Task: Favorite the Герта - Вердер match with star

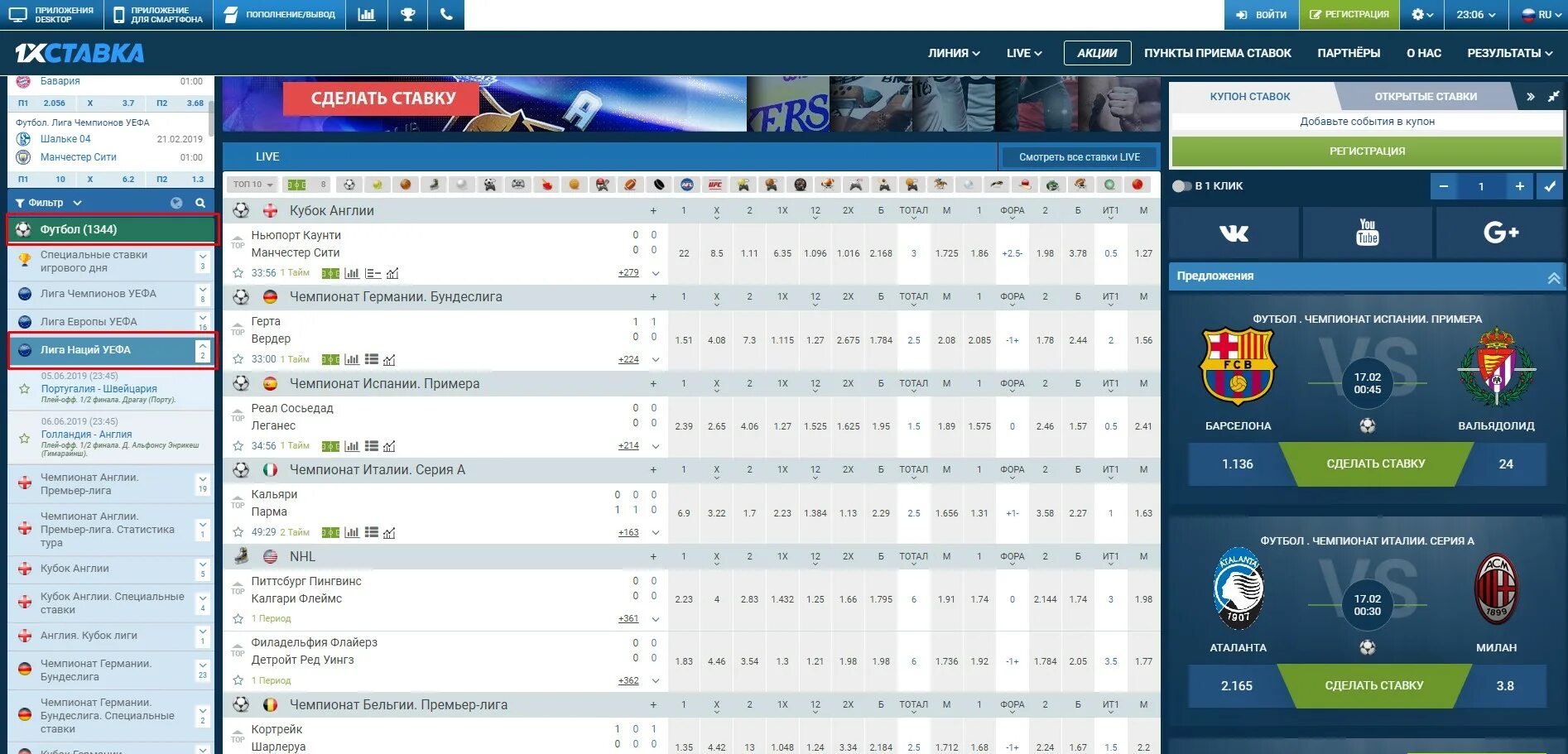Action: 238,359
